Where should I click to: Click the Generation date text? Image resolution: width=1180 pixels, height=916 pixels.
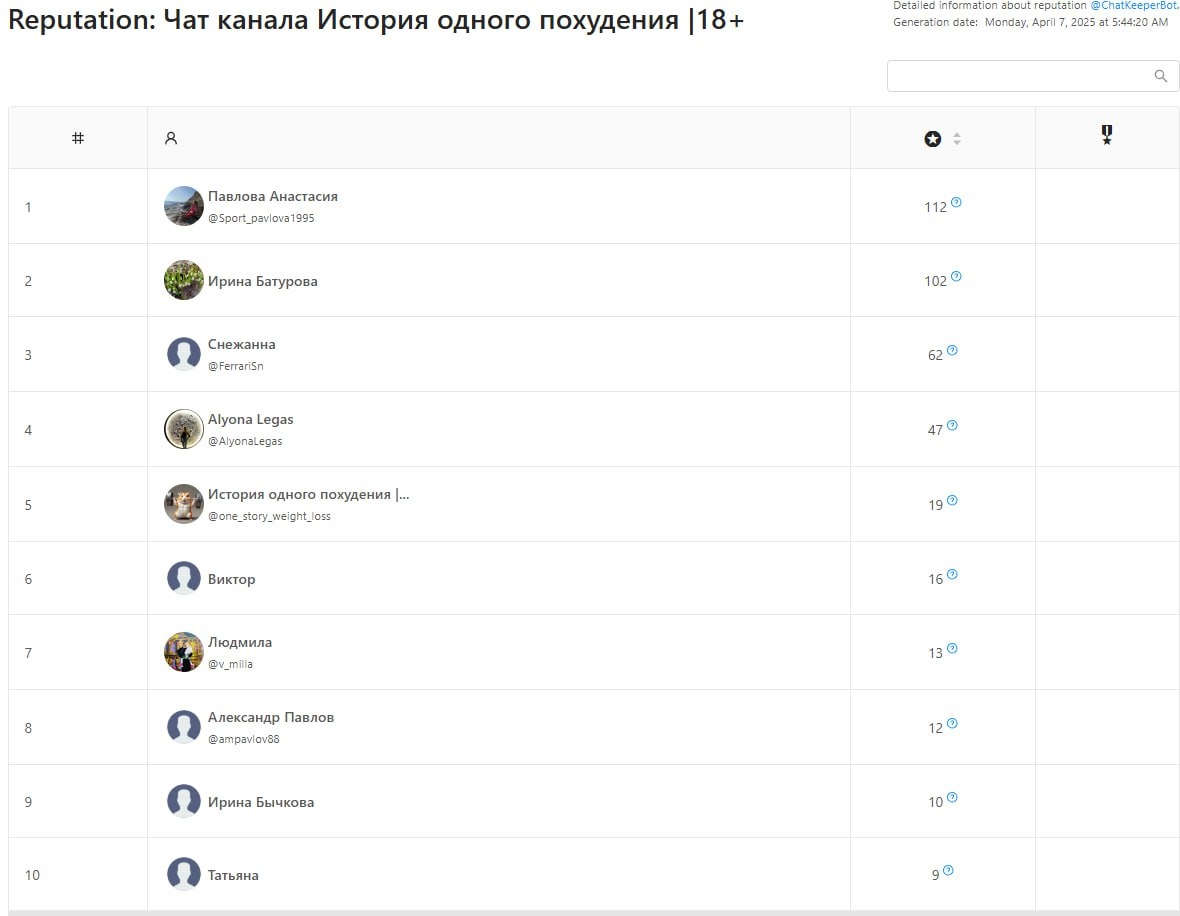(x=1030, y=23)
